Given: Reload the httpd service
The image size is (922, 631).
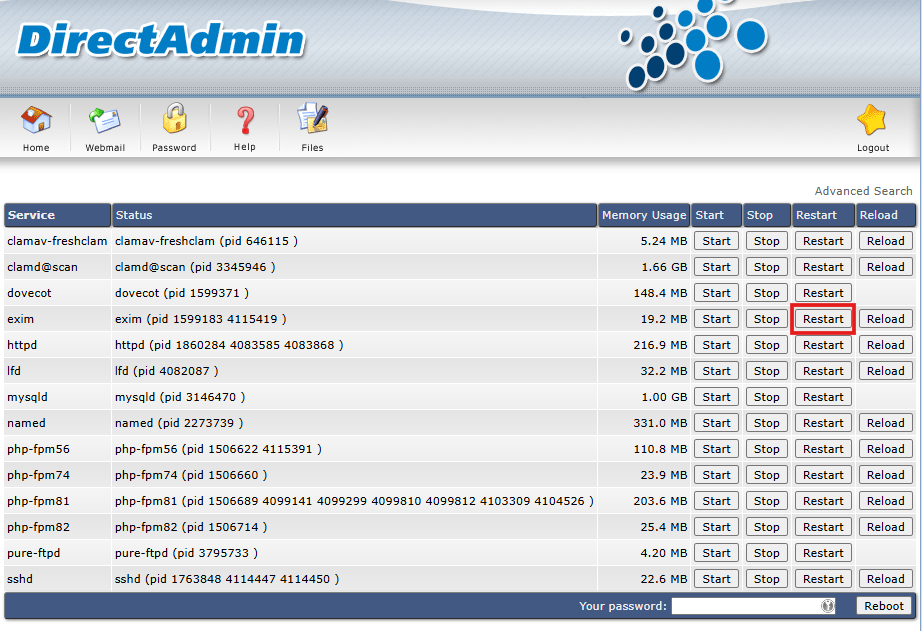Looking at the screenshot, I should pyautogui.click(x=886, y=345).
